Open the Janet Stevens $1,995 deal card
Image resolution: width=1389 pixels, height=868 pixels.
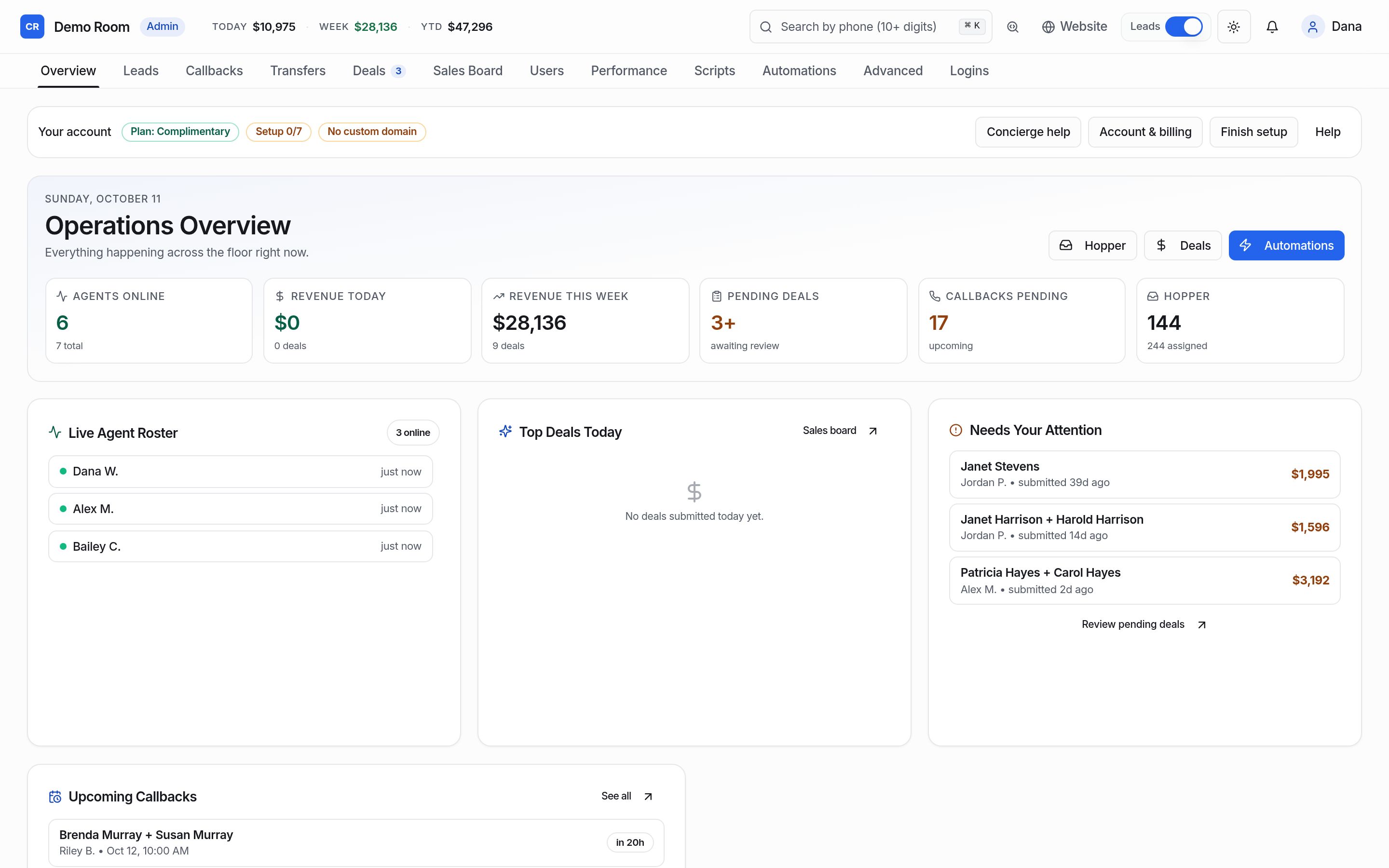pyautogui.click(x=1144, y=474)
